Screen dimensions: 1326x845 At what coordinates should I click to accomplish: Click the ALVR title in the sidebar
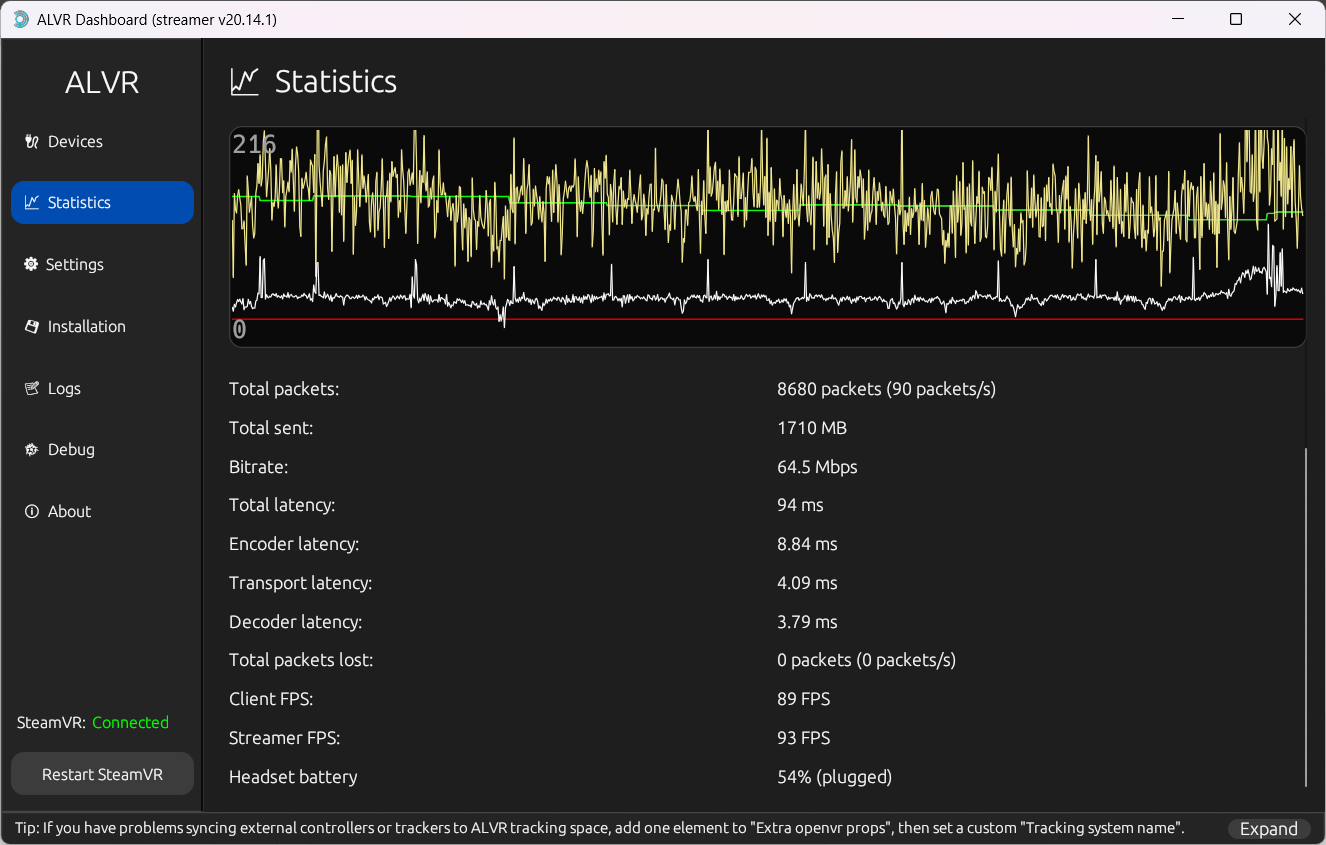(x=102, y=83)
